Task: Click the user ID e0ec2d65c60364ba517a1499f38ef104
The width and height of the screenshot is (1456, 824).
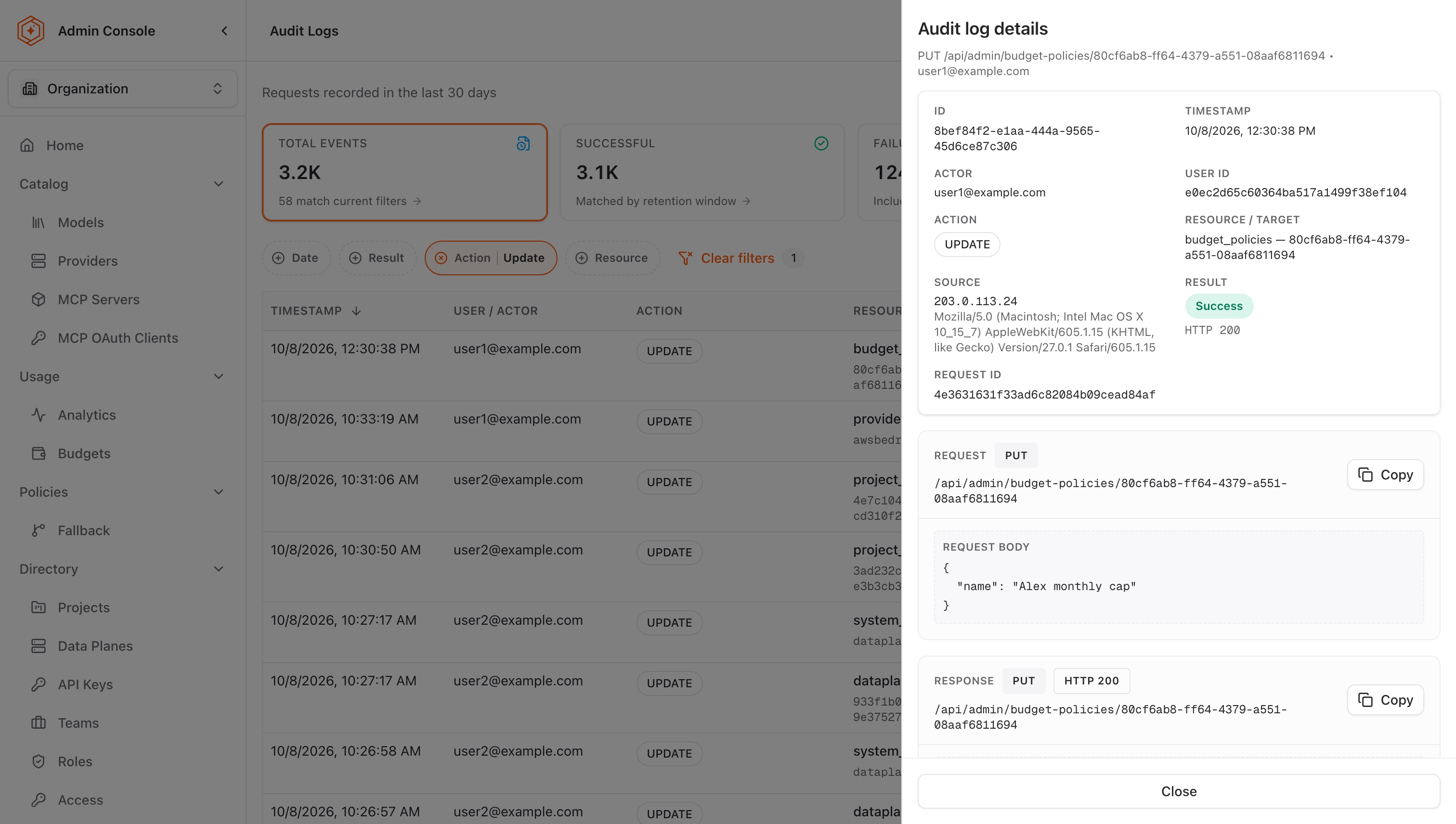Action: [x=1295, y=193]
